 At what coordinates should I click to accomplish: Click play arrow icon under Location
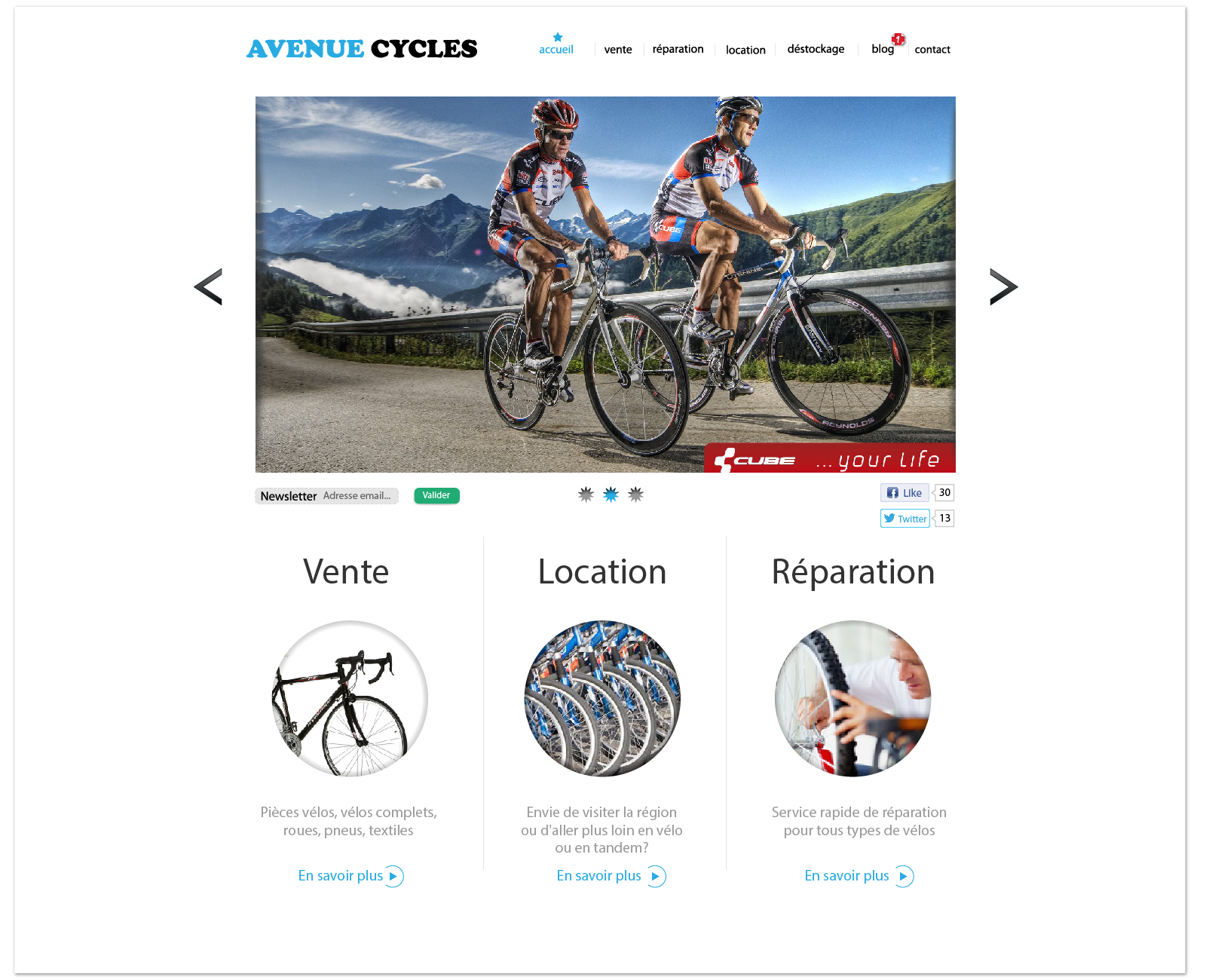point(657,876)
